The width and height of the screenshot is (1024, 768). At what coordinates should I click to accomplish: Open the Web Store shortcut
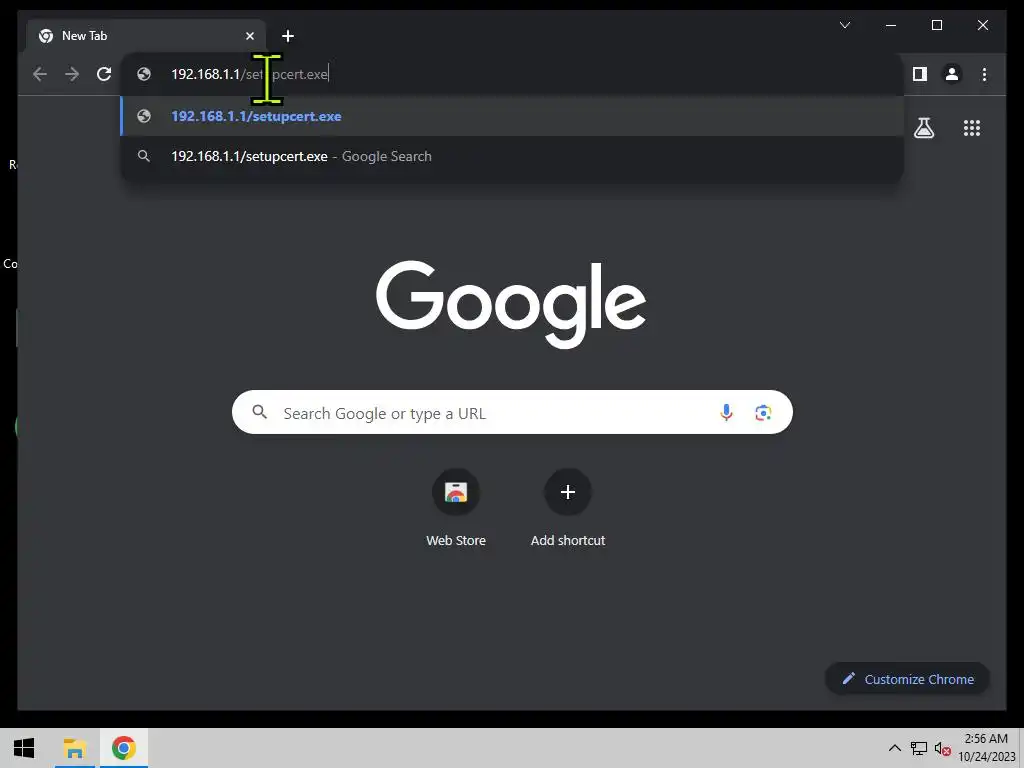[x=456, y=508]
